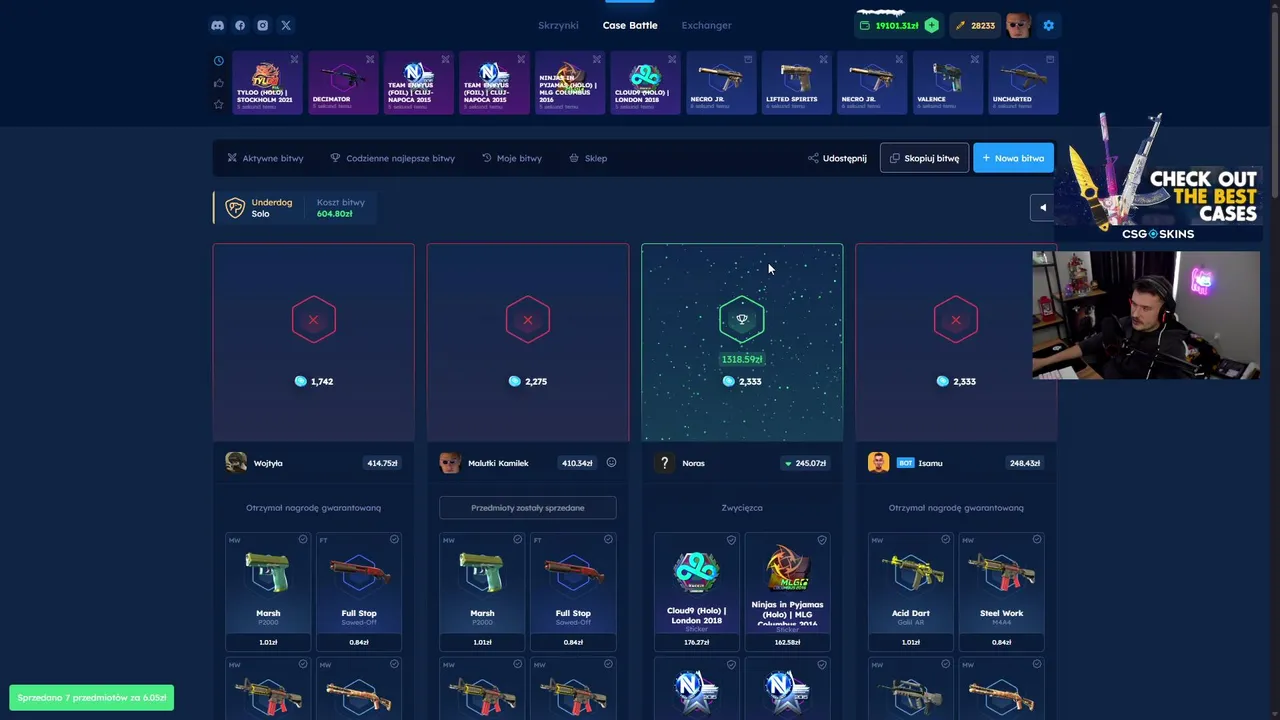Open Codzienne najlepsze bitwy tab
The height and width of the screenshot is (720, 1280).
coord(392,158)
